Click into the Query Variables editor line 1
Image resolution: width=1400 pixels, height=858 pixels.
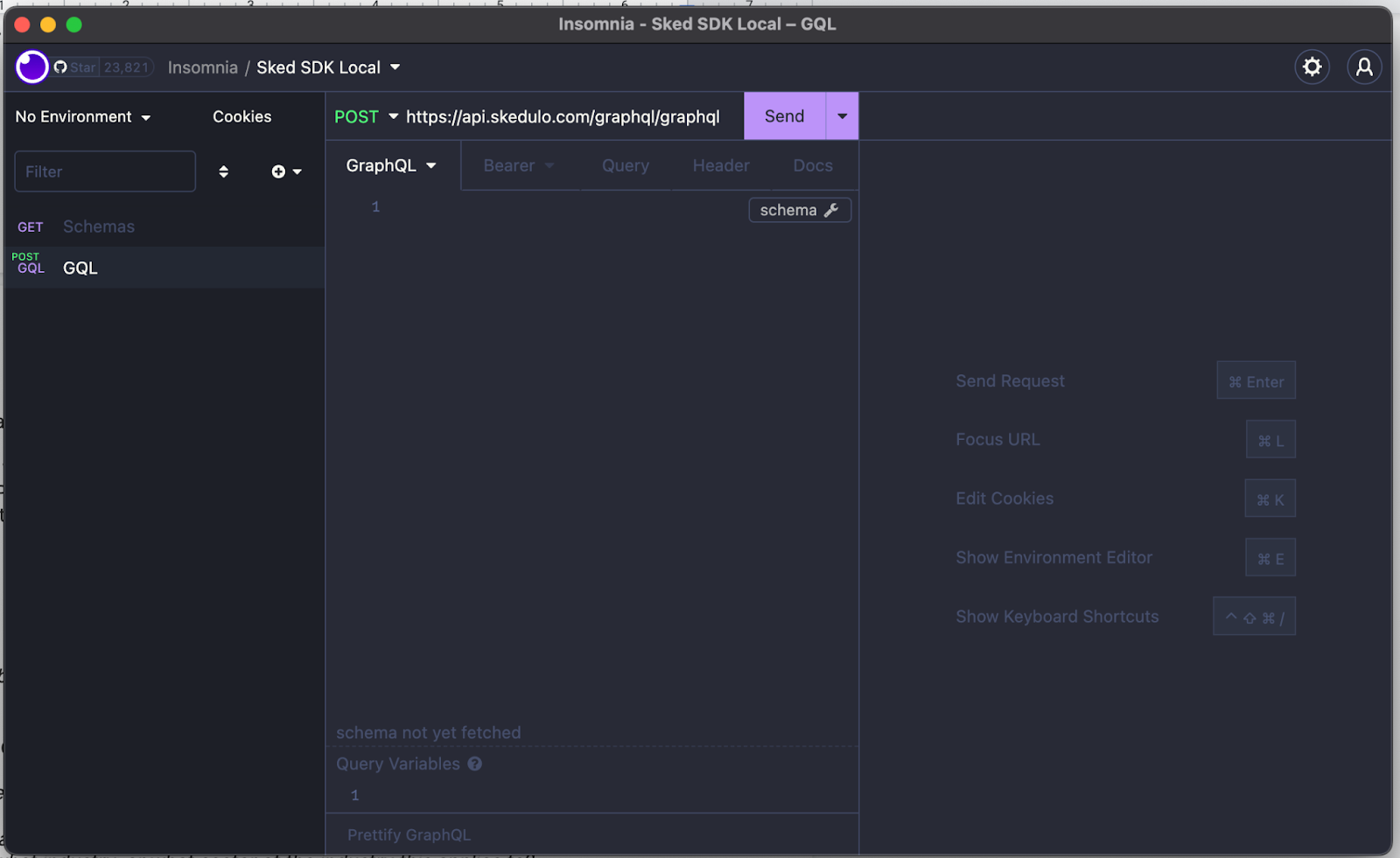(604, 795)
